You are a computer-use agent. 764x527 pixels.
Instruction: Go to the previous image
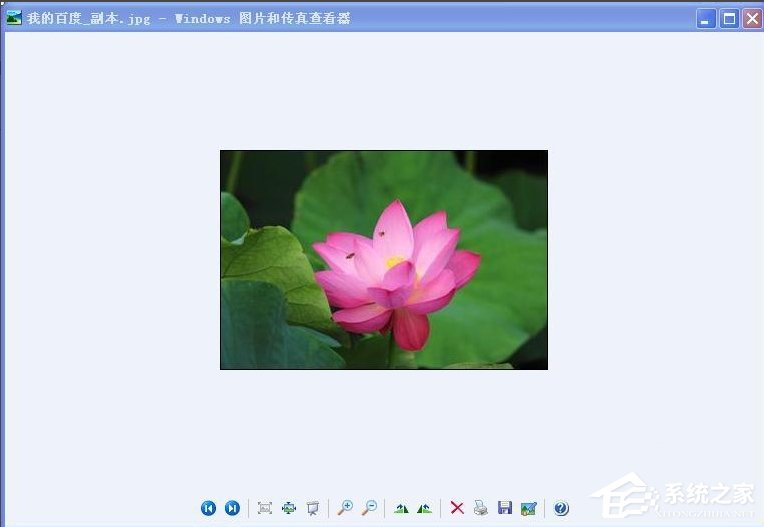pyautogui.click(x=208, y=508)
